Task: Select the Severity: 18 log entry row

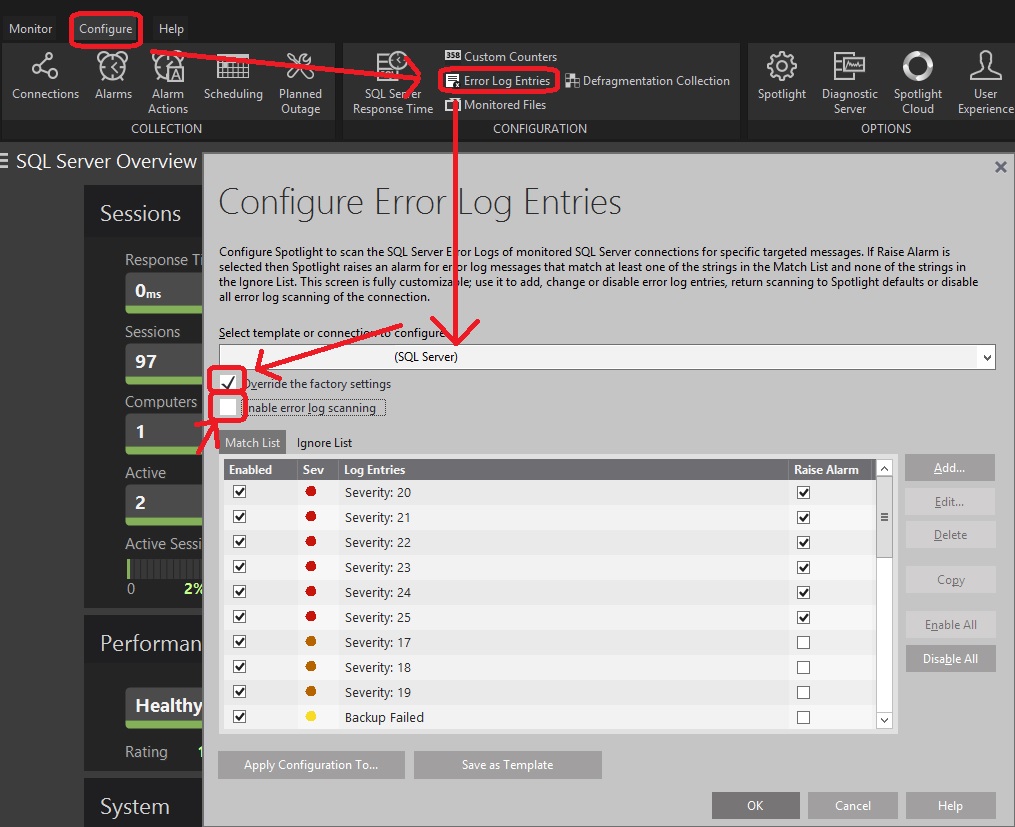Action: (550, 667)
